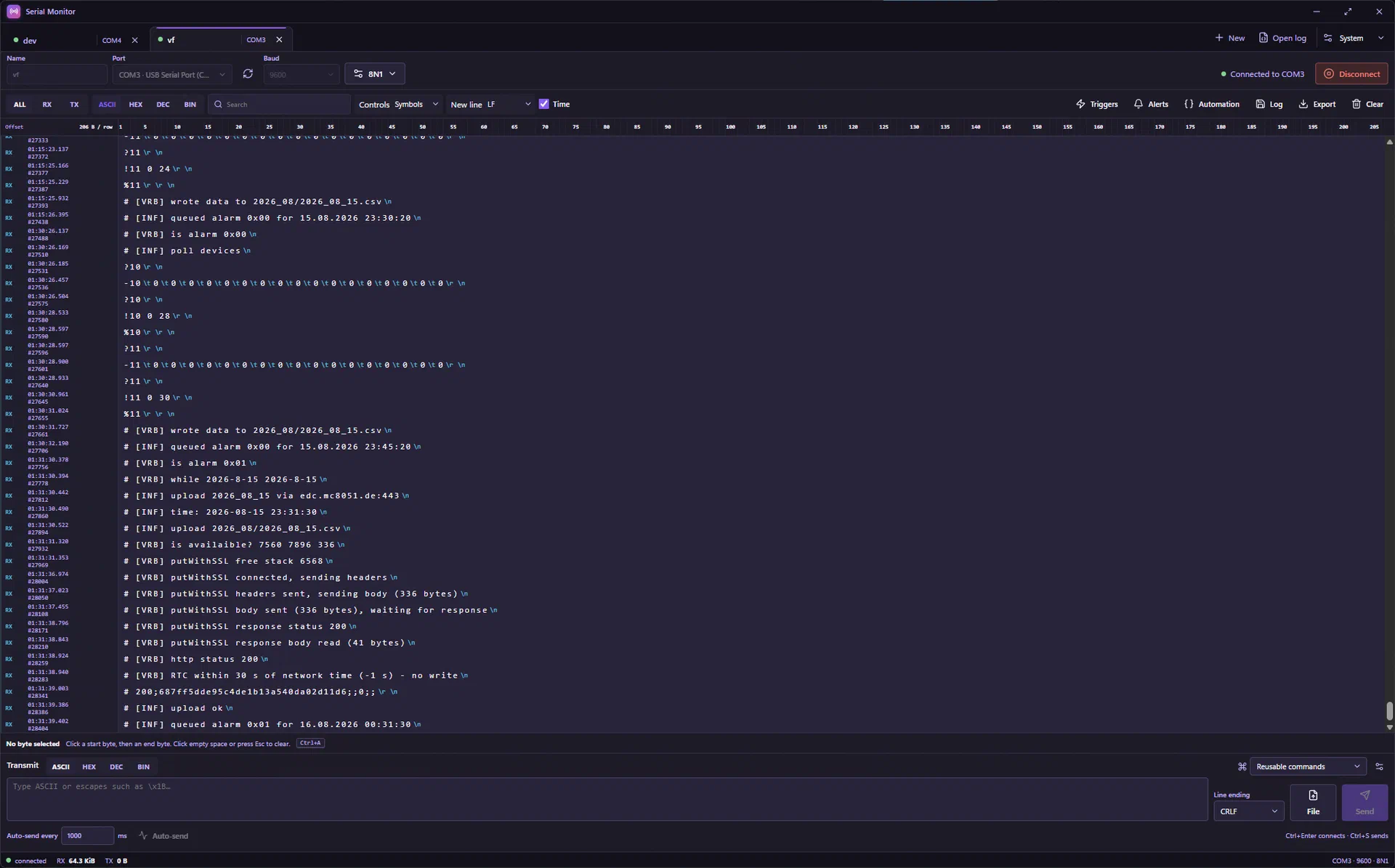Click the System dropdown chevron
Screen dimensions: 1395x868
1380,38
